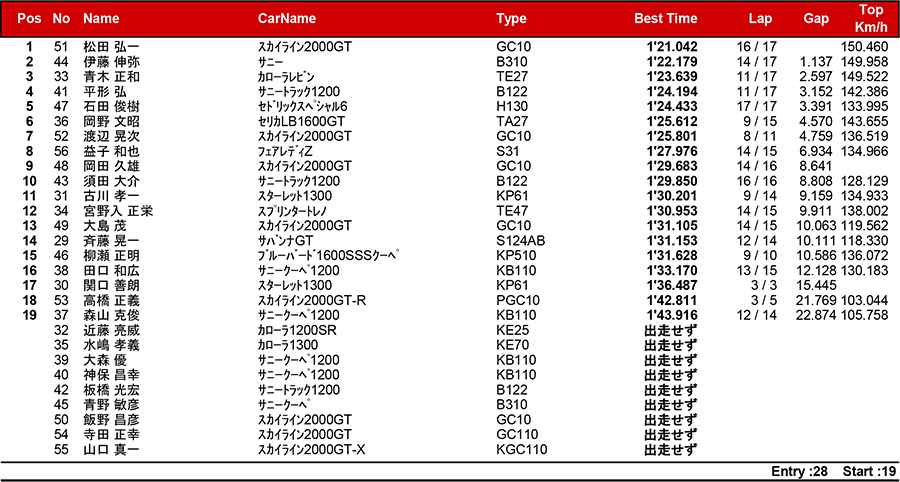Select driver name 水嶋 孝義
This screenshot has height=482, width=900.
click(x=111, y=345)
